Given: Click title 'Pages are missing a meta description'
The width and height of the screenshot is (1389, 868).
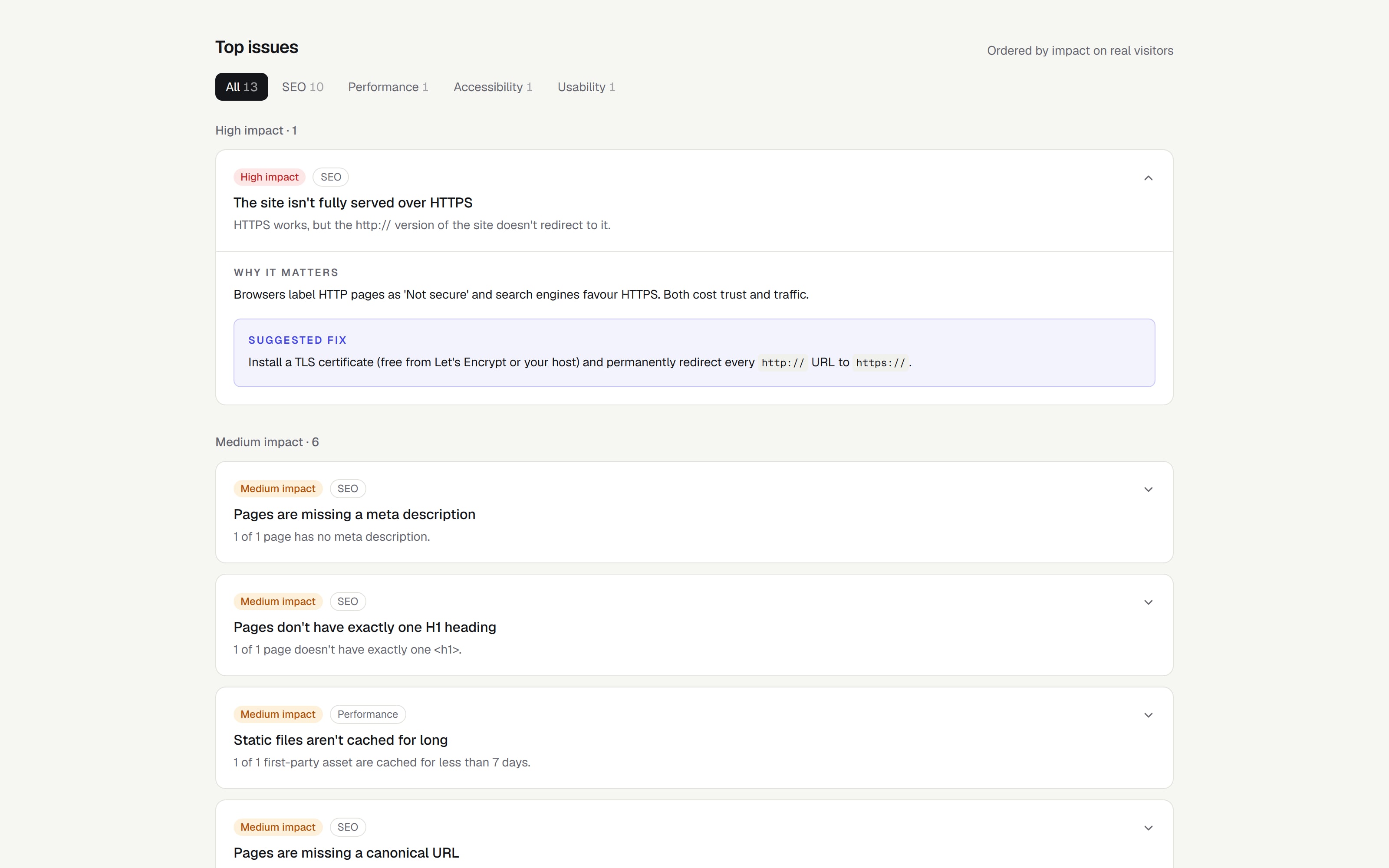Looking at the screenshot, I should [355, 514].
